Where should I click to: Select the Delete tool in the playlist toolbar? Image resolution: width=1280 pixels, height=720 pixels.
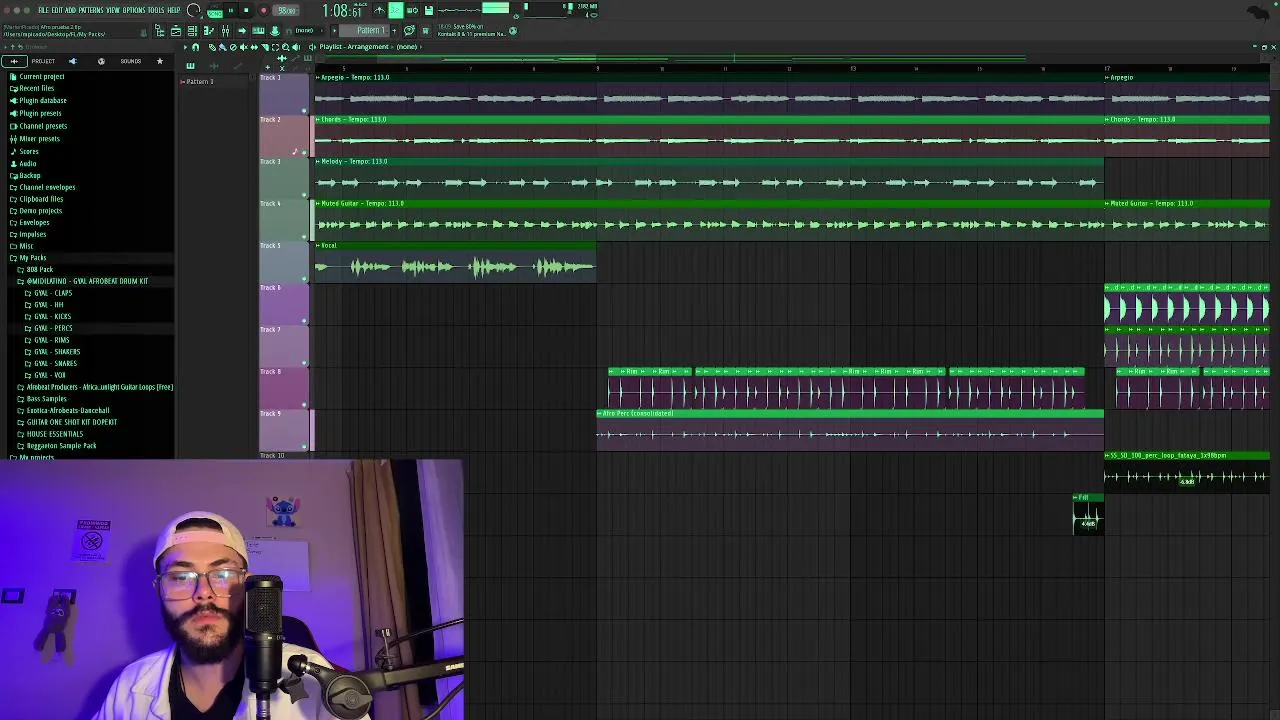click(x=233, y=47)
